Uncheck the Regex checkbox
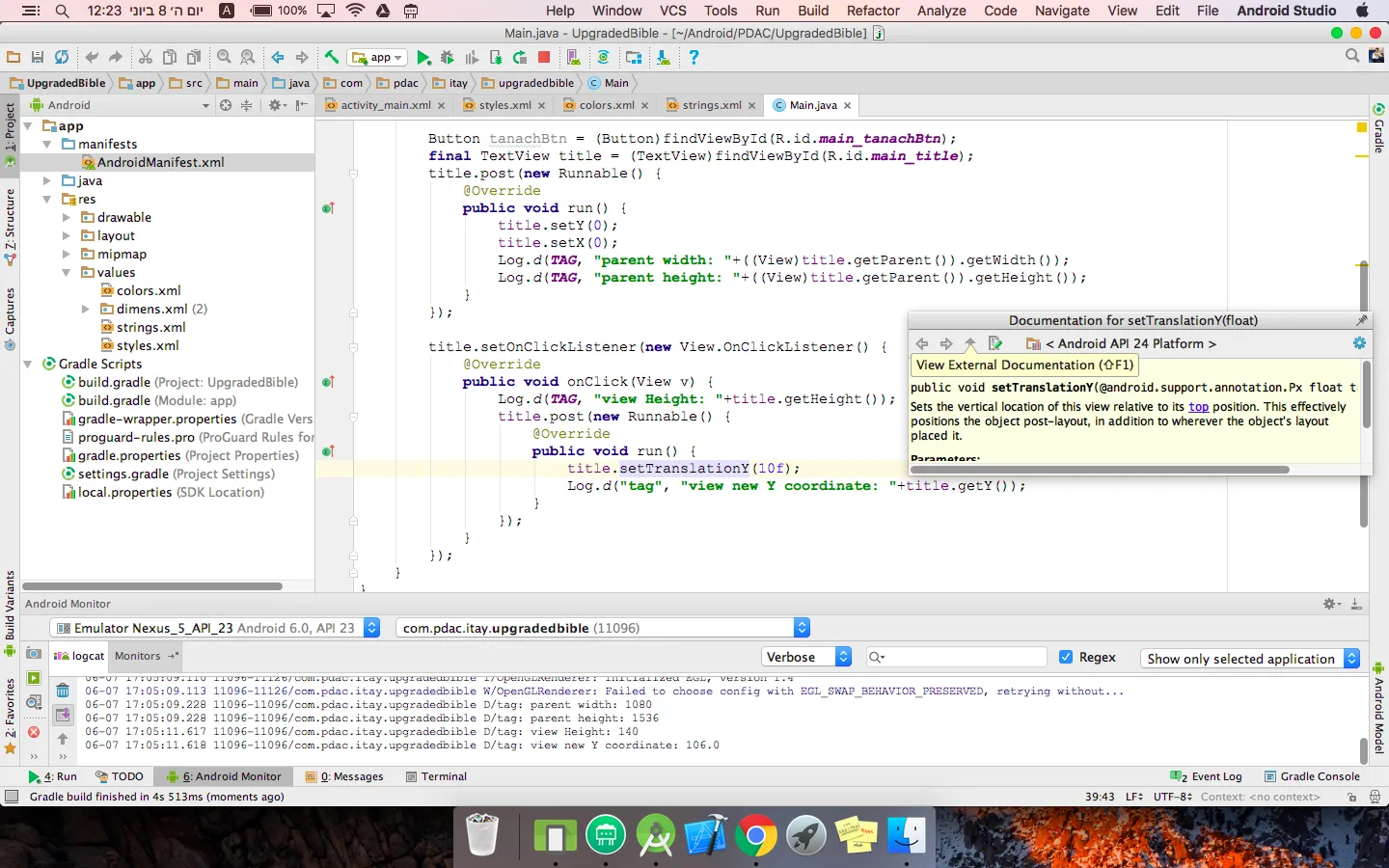Image resolution: width=1389 pixels, height=868 pixels. click(x=1066, y=657)
